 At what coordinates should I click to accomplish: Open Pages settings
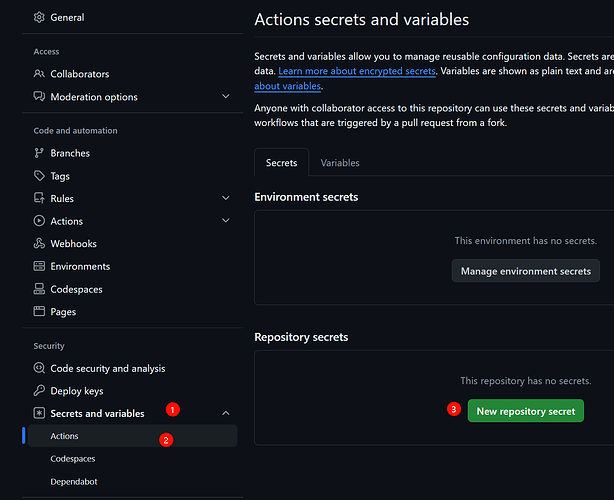pyautogui.click(x=63, y=312)
